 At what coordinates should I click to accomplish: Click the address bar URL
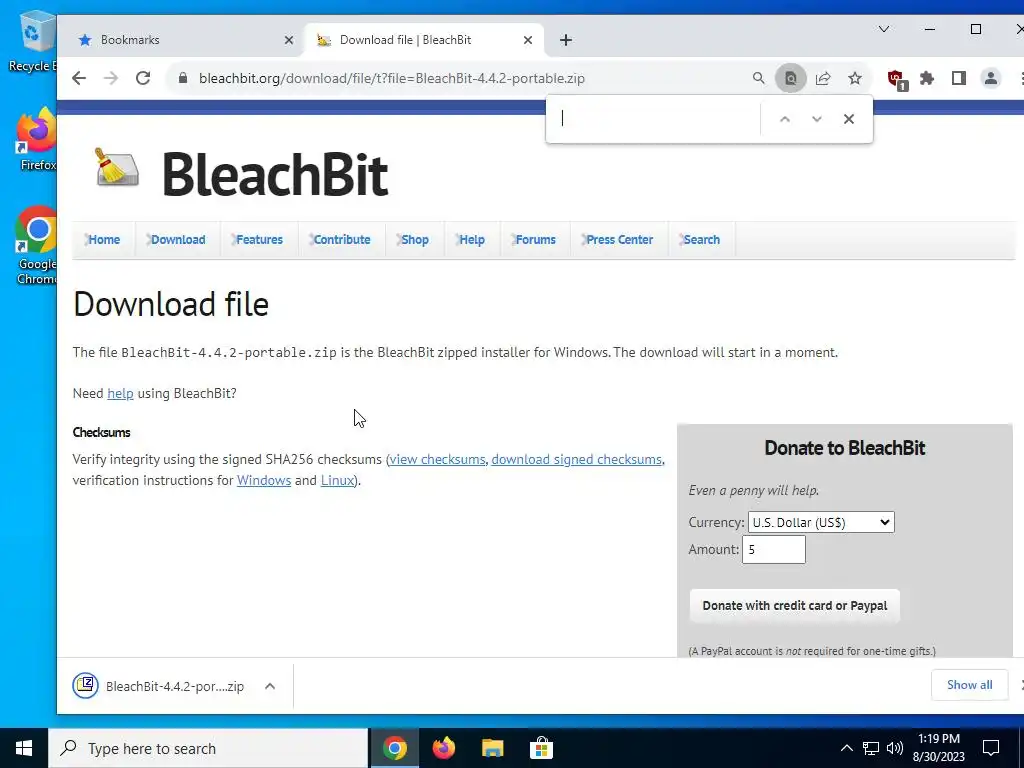[392, 78]
